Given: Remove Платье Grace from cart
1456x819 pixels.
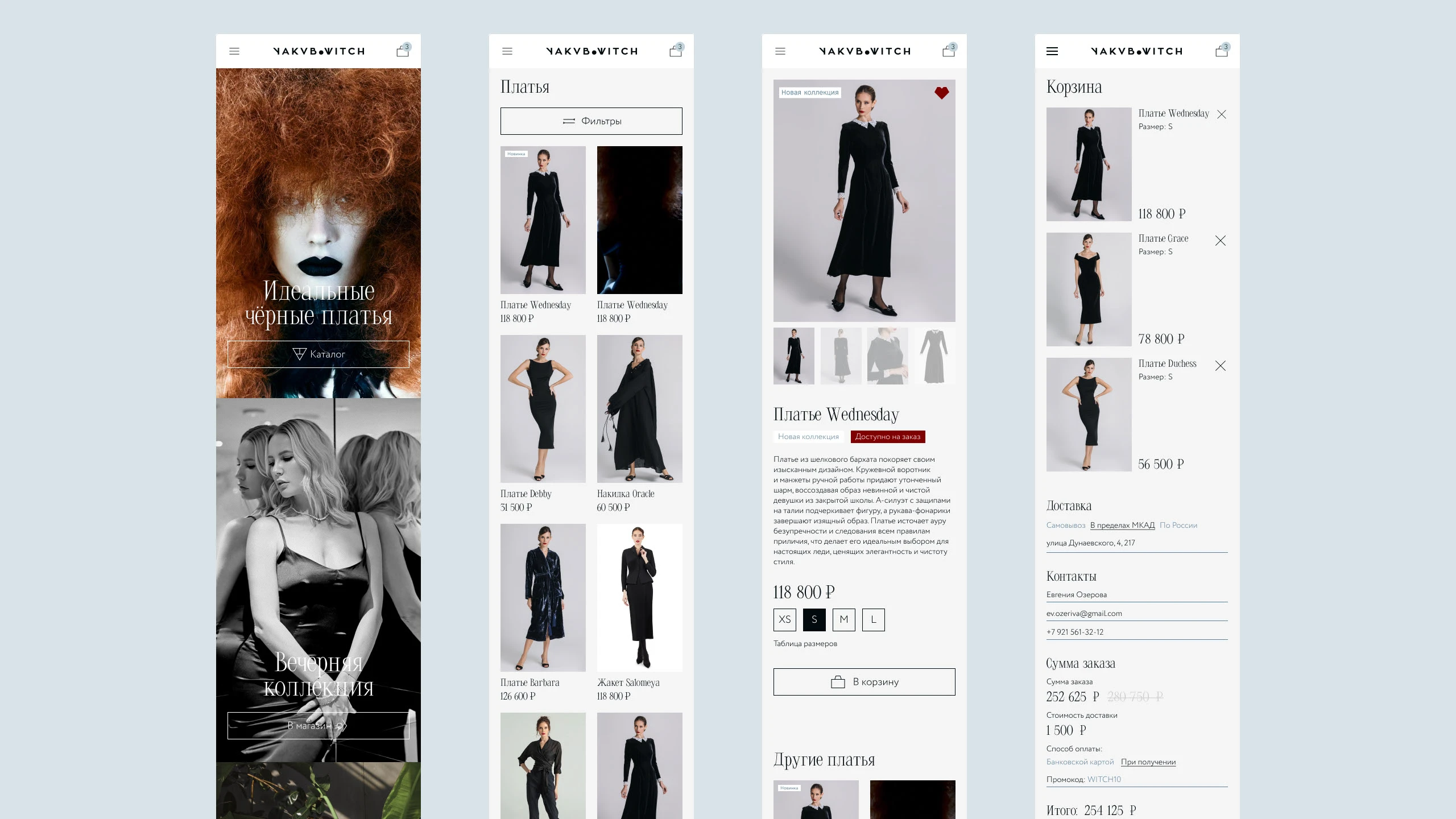Looking at the screenshot, I should tap(1220, 241).
